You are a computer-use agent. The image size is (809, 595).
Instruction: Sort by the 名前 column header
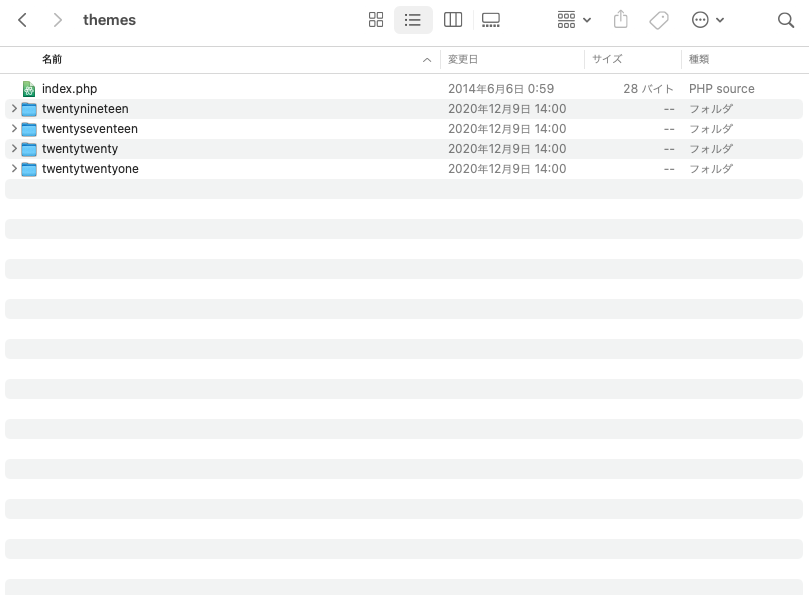pos(52,60)
